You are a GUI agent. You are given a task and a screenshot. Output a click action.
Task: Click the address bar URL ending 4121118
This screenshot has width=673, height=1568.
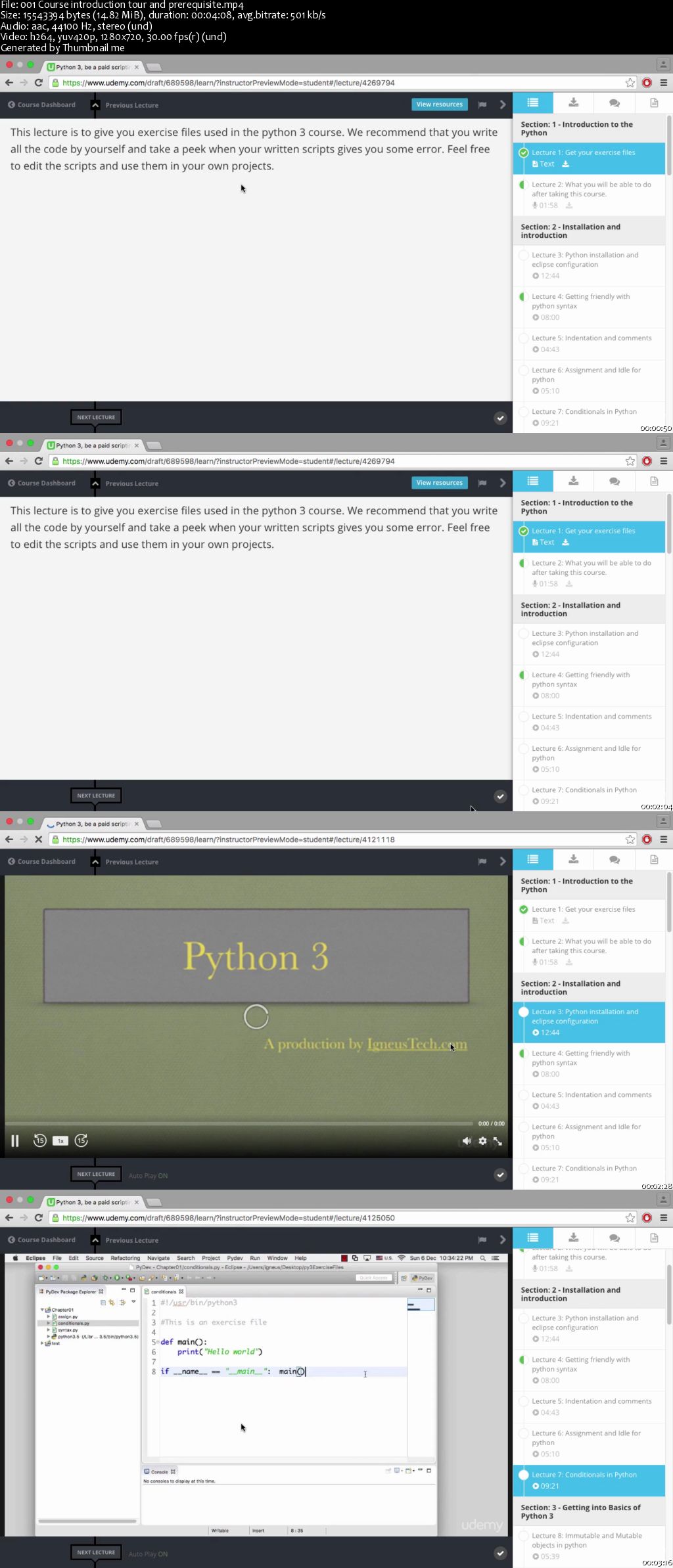click(229, 840)
